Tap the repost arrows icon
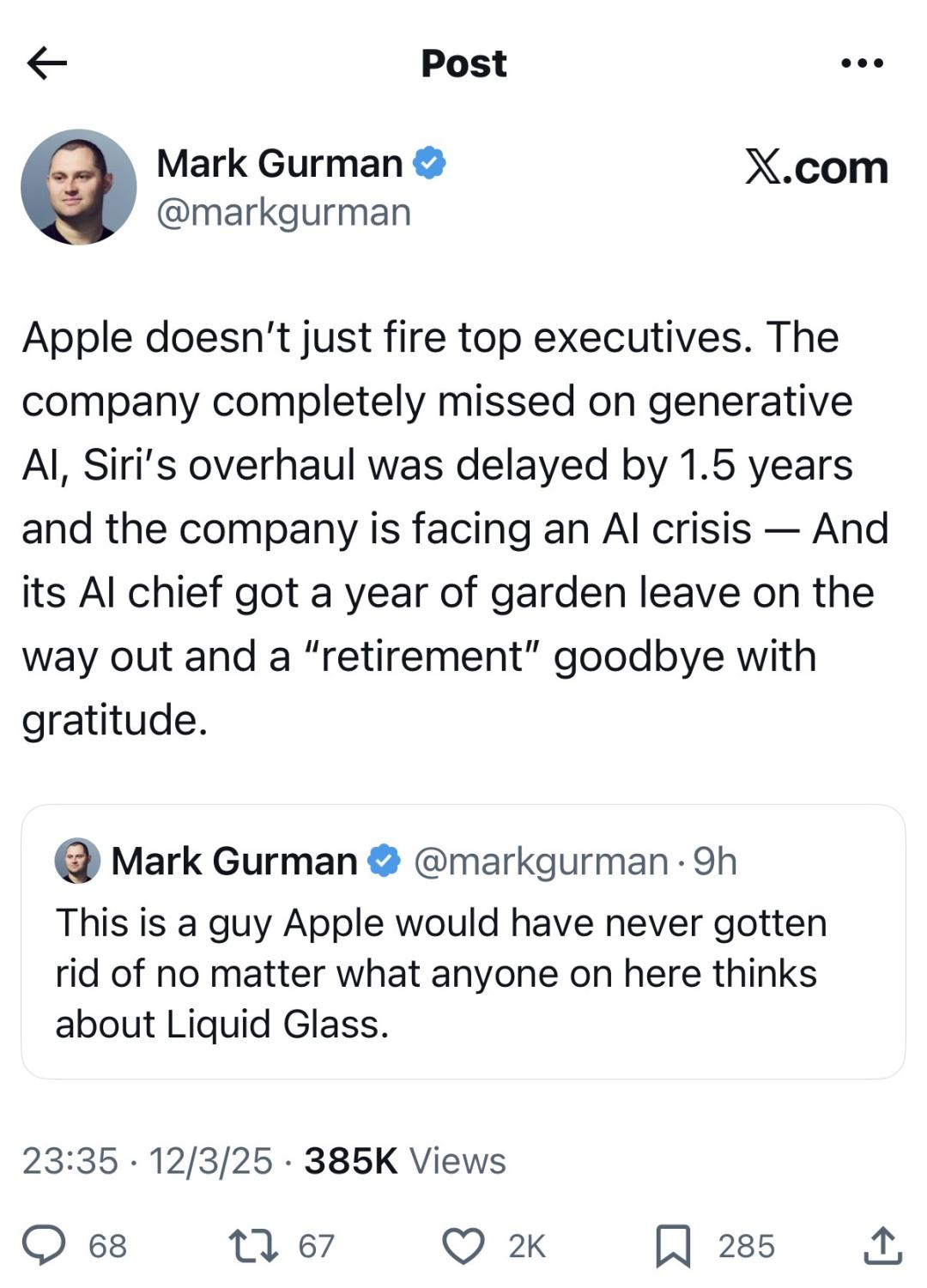This screenshot has height=1288, width=927. click(x=253, y=1245)
